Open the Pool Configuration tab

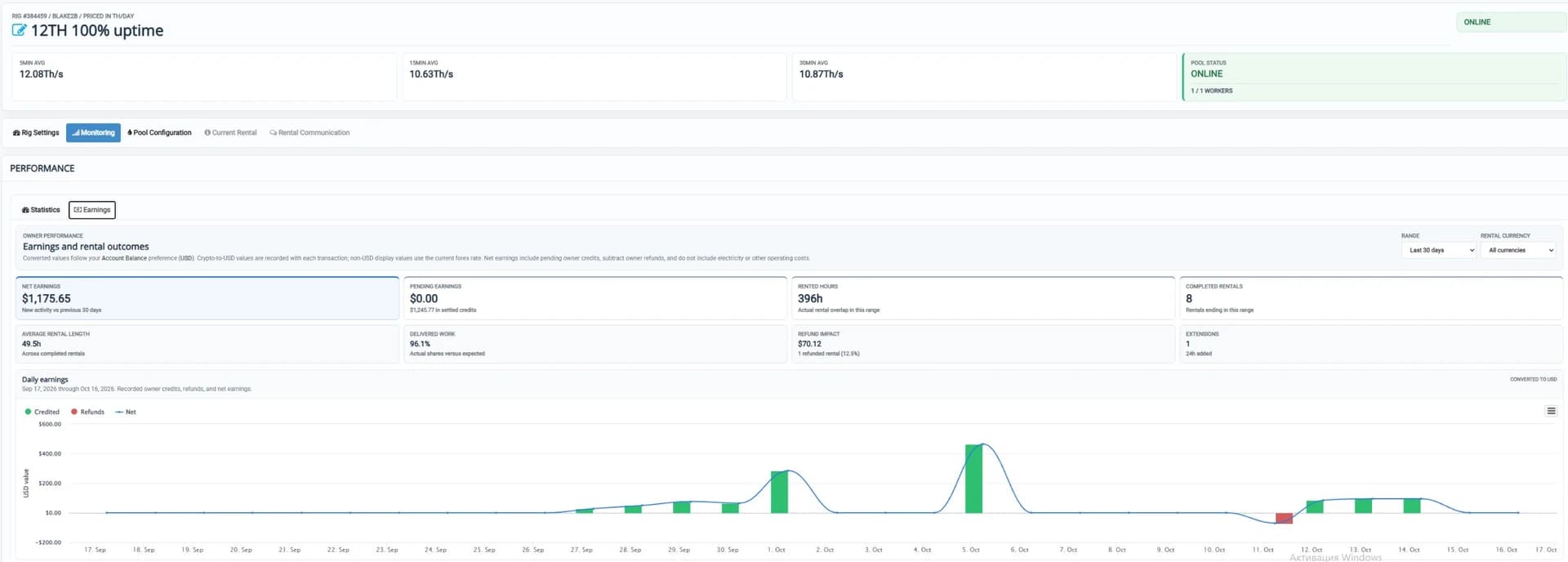tap(159, 132)
